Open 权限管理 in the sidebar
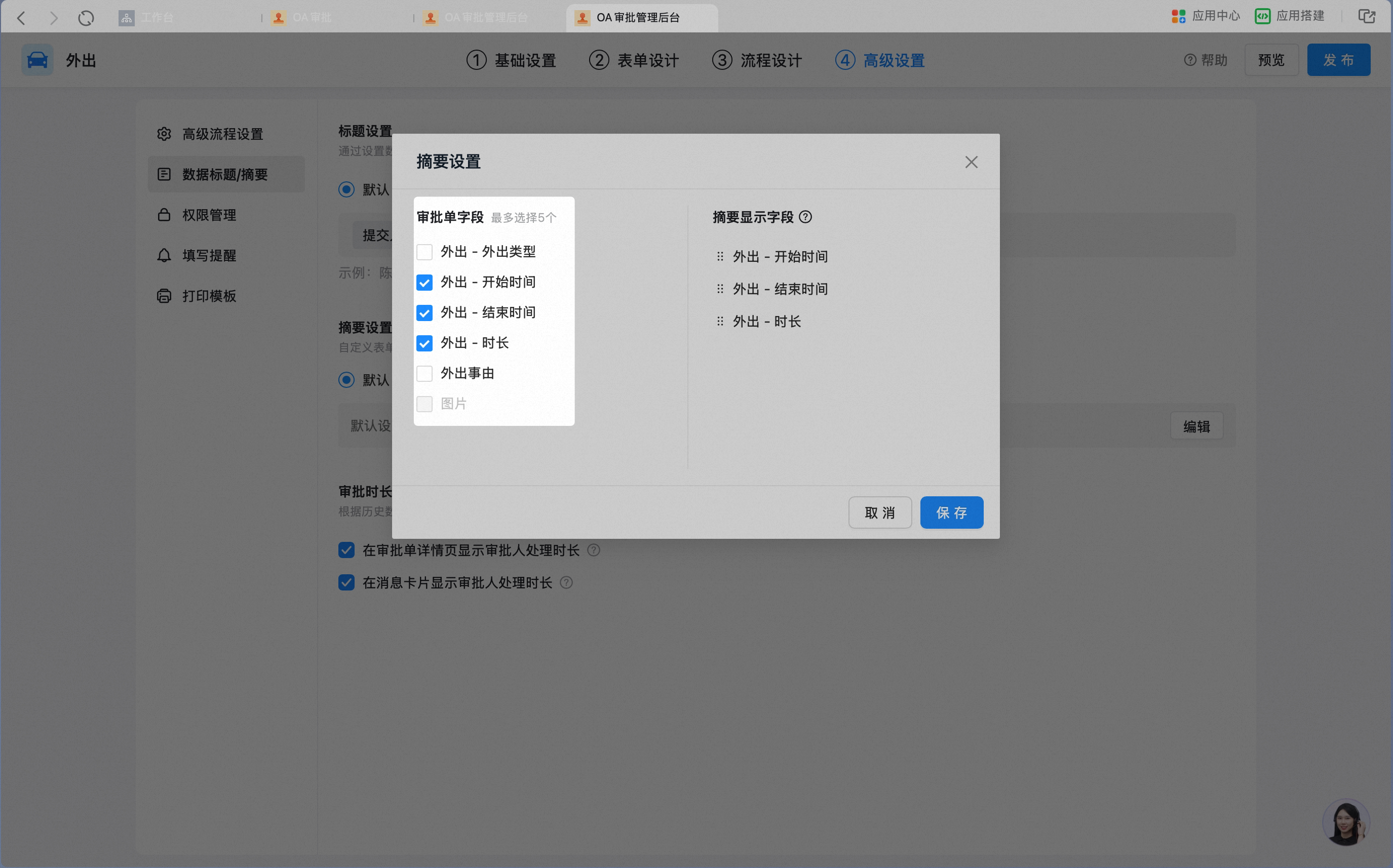1393x868 pixels. [x=226, y=215]
